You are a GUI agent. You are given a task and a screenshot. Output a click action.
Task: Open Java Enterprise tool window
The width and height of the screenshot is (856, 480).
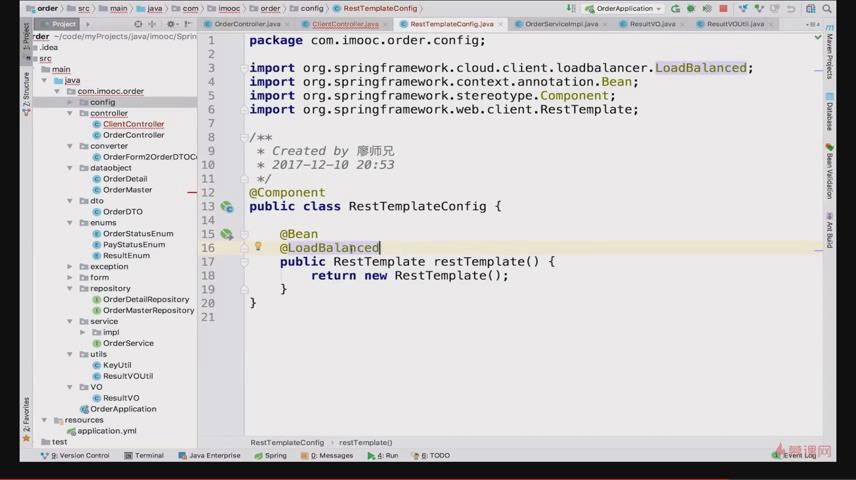(209, 455)
